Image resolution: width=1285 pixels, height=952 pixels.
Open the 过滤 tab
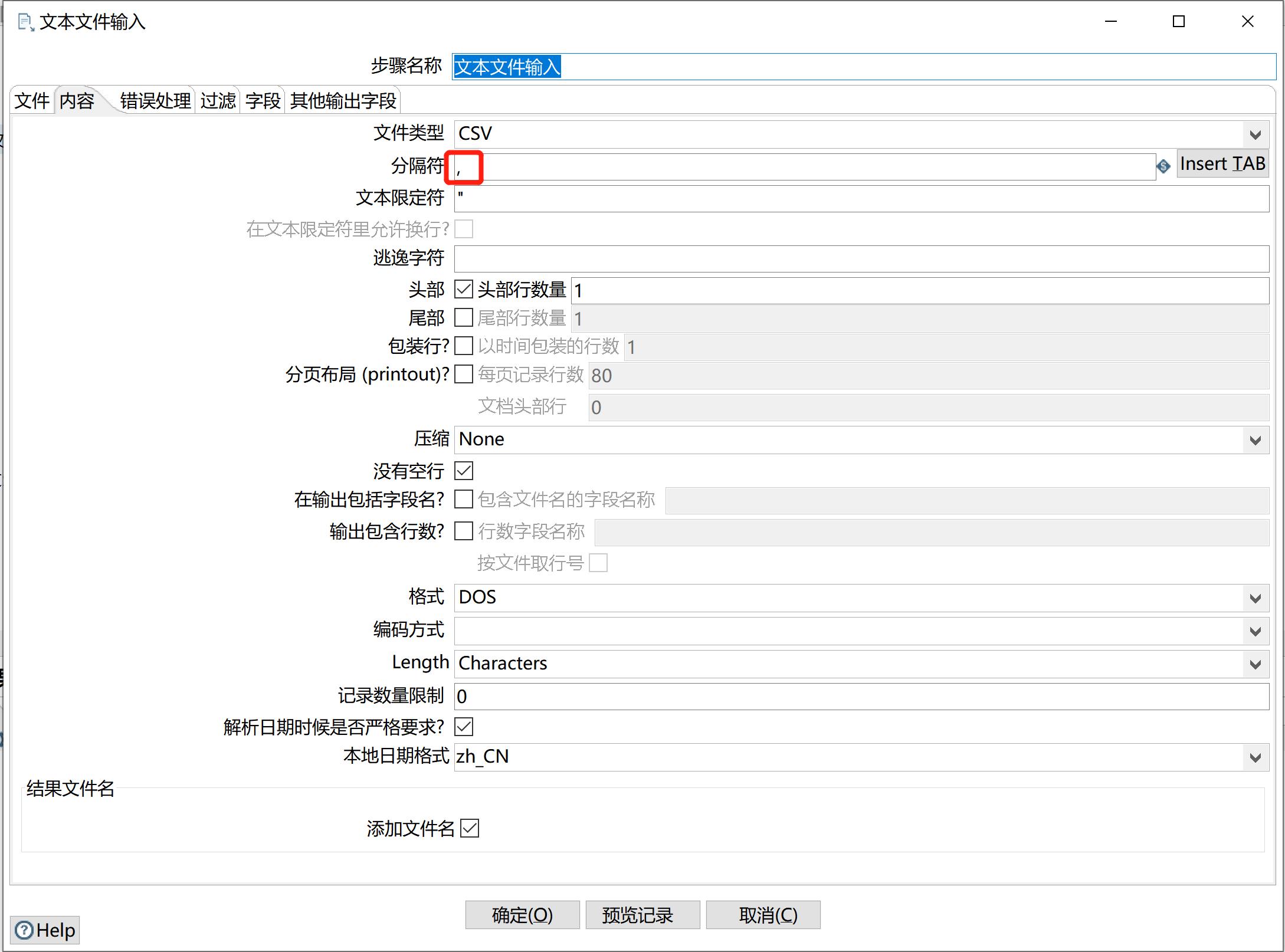click(218, 101)
